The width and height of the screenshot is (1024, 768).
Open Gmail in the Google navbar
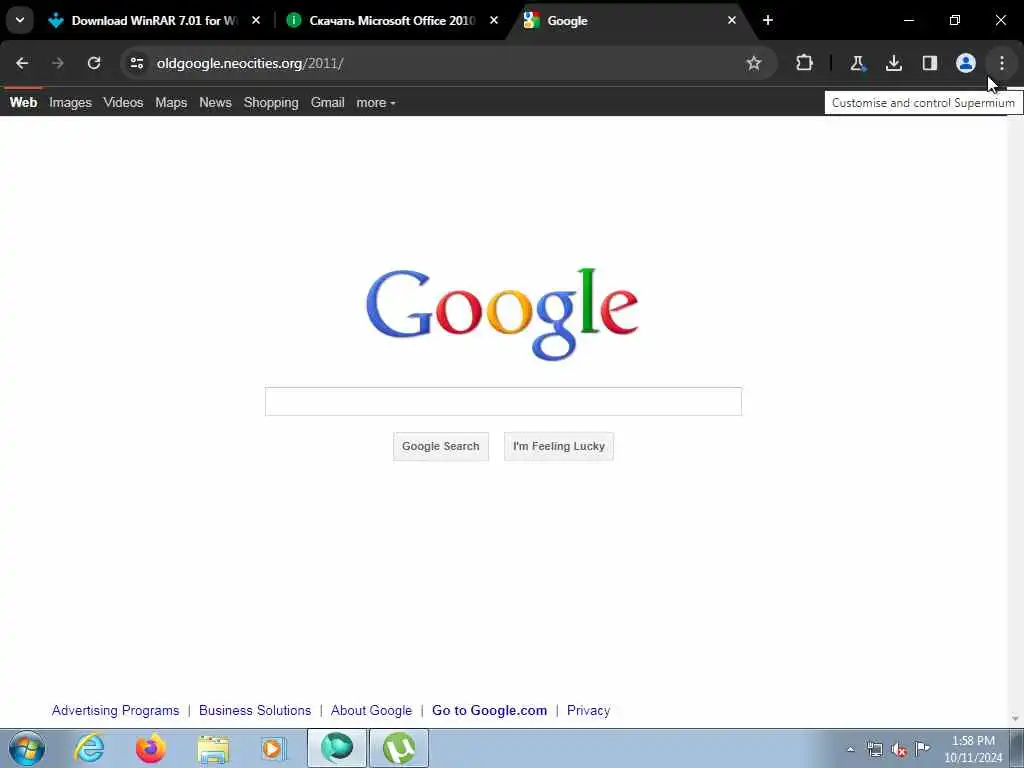click(328, 103)
